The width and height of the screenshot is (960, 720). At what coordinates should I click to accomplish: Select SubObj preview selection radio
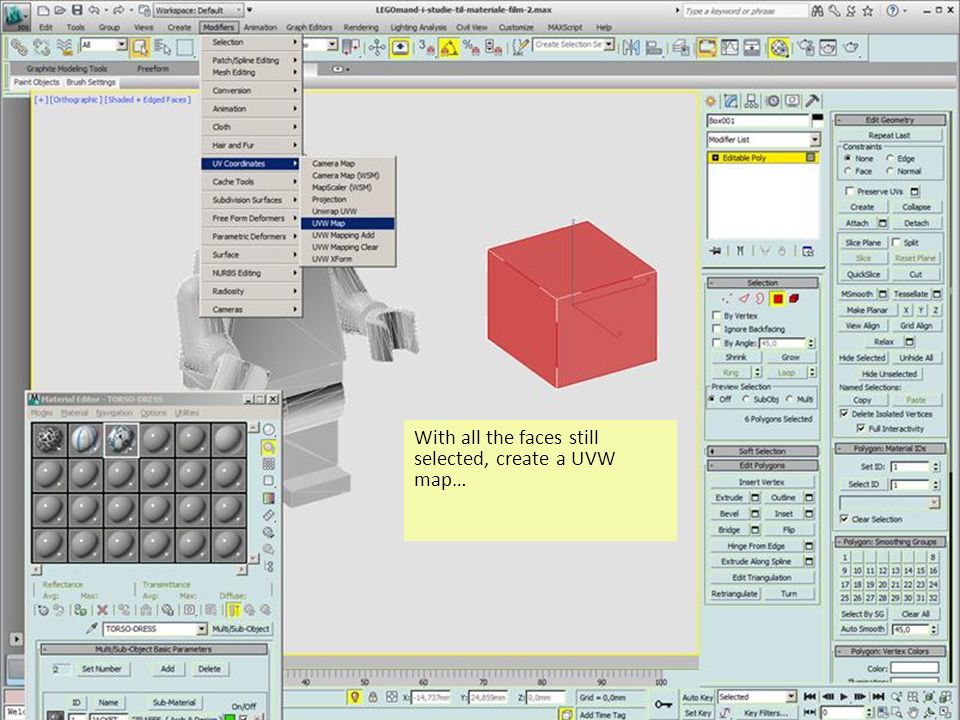[x=746, y=399]
